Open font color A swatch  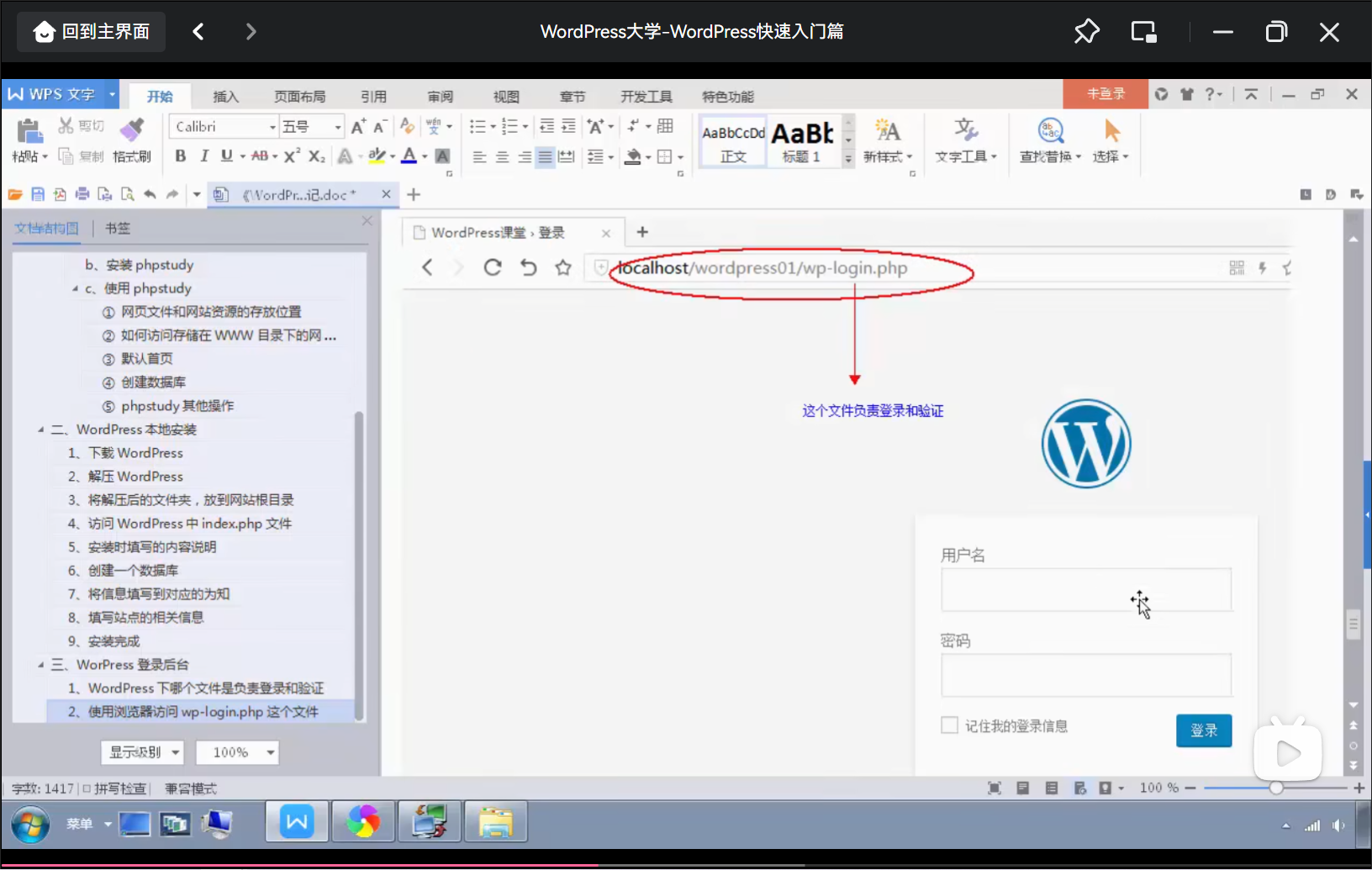pyautogui.click(x=409, y=156)
